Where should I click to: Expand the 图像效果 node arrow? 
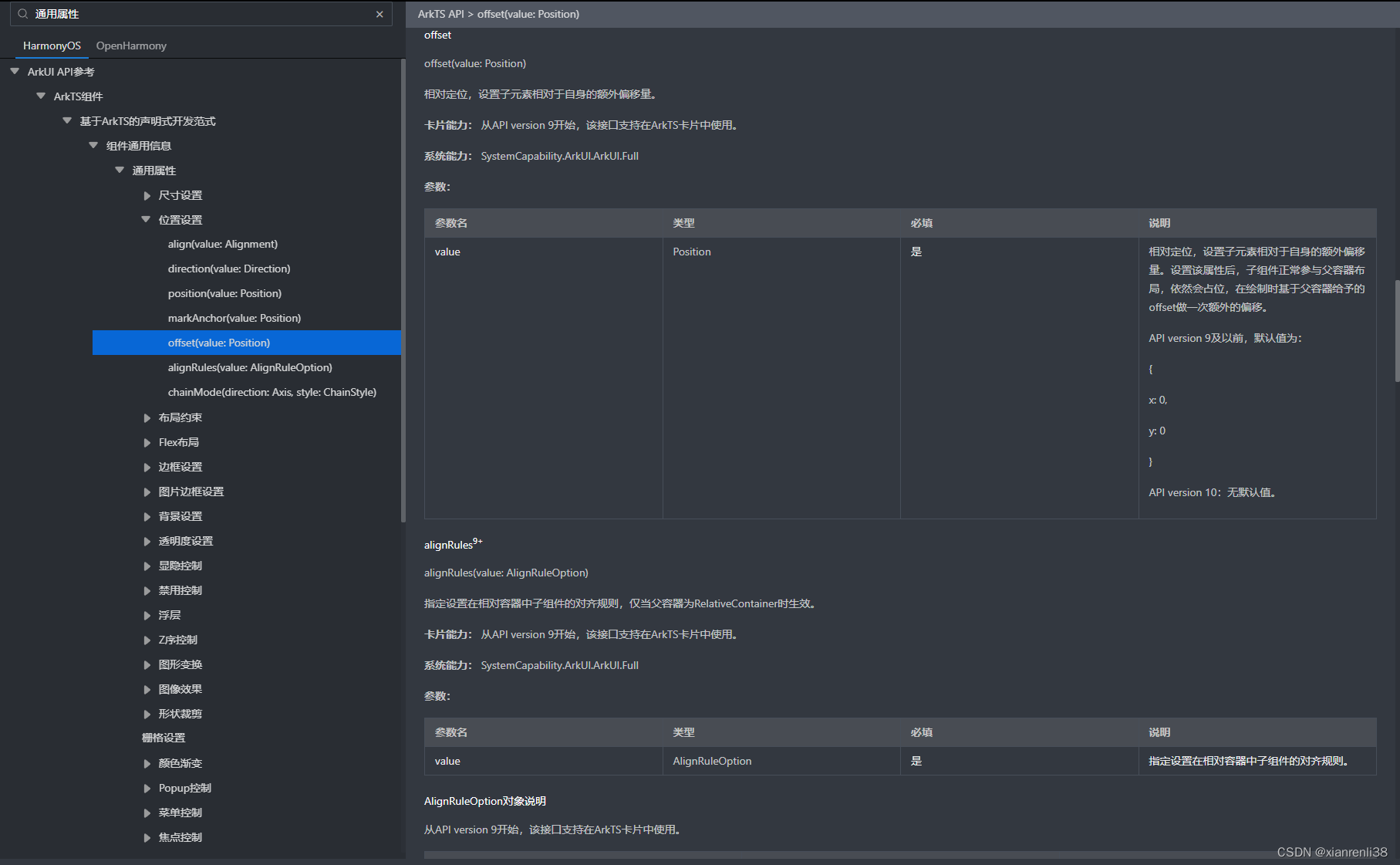[x=147, y=689]
